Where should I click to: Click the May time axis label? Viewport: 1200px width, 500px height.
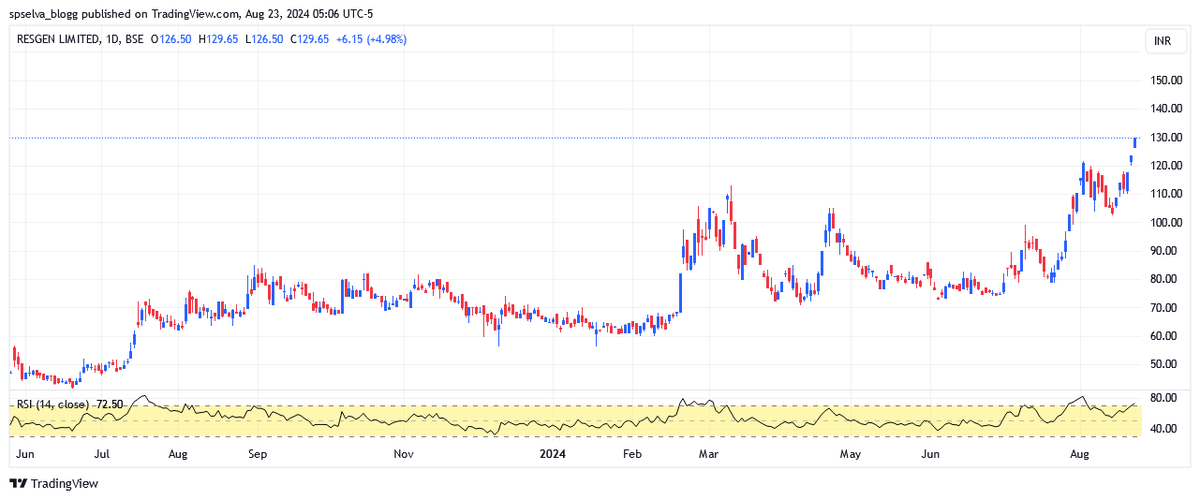849,455
